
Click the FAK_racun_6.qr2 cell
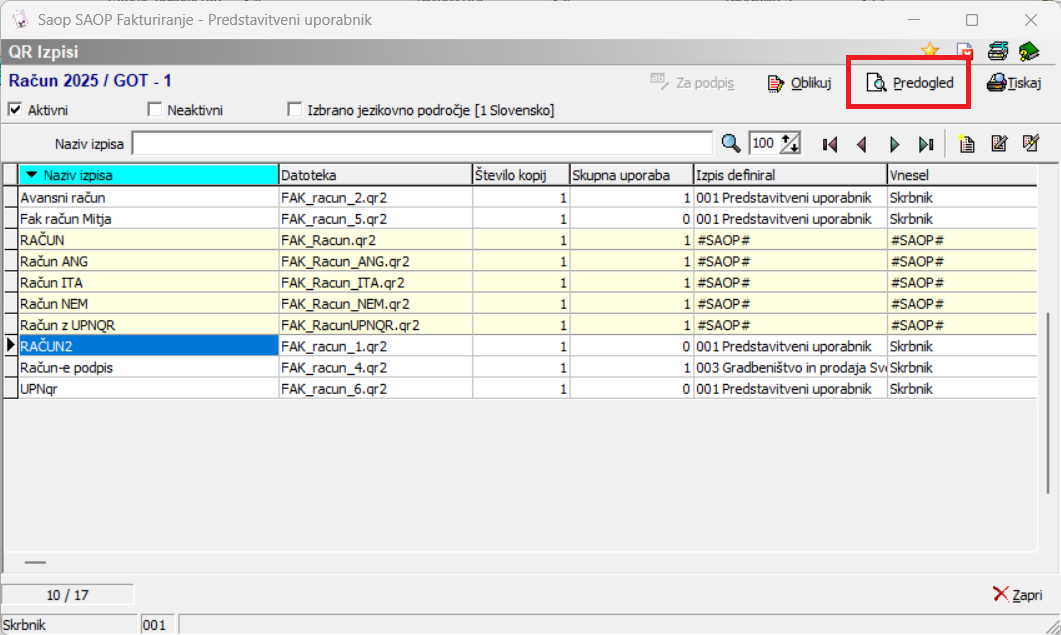pyautogui.click(x=376, y=389)
